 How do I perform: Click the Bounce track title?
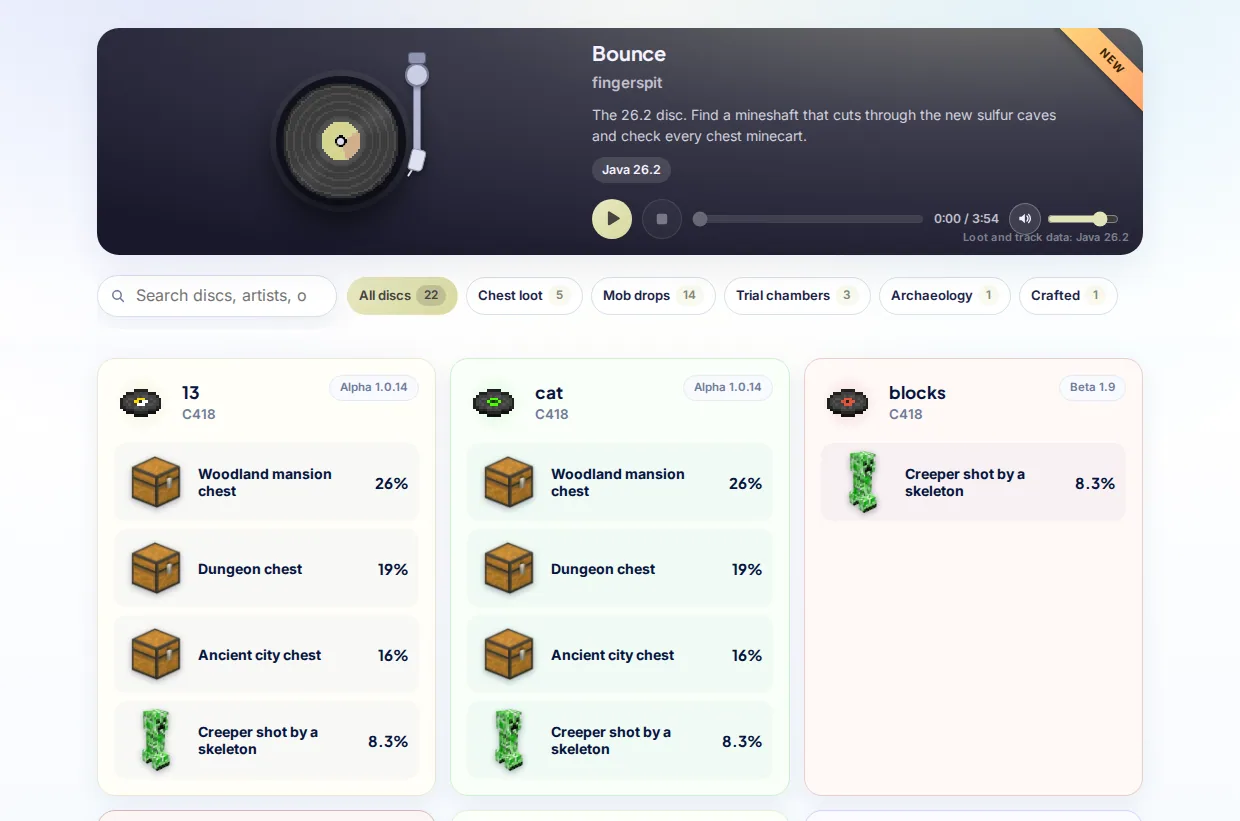(629, 54)
